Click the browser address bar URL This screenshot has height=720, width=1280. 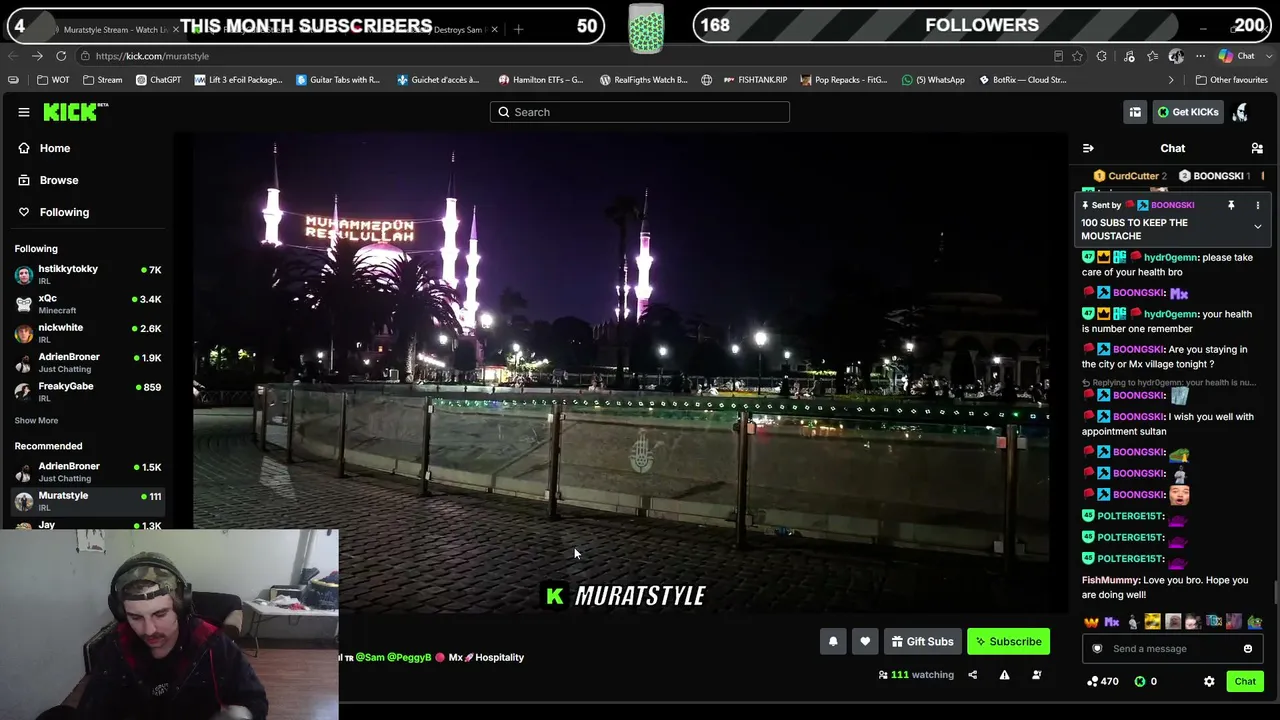click(x=152, y=56)
